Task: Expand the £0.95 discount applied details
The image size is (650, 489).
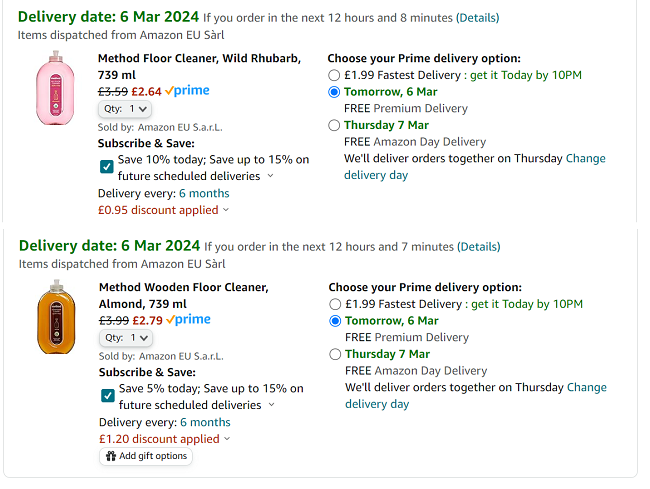Action: tap(163, 210)
